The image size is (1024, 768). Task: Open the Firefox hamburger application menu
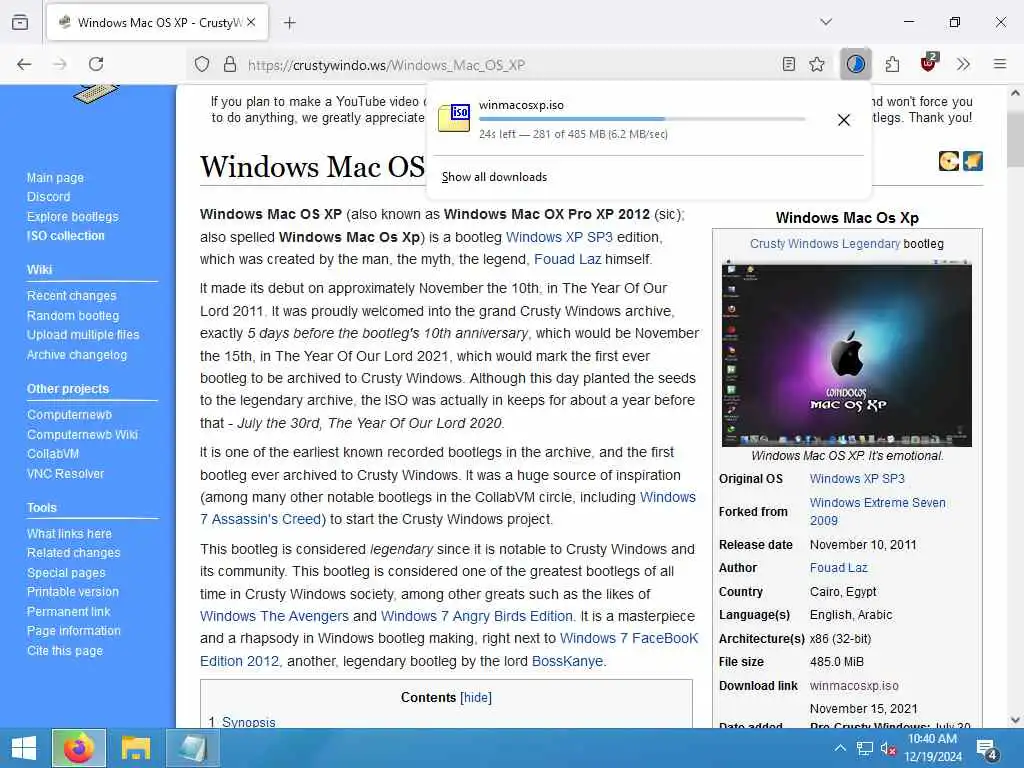click(x=1000, y=64)
